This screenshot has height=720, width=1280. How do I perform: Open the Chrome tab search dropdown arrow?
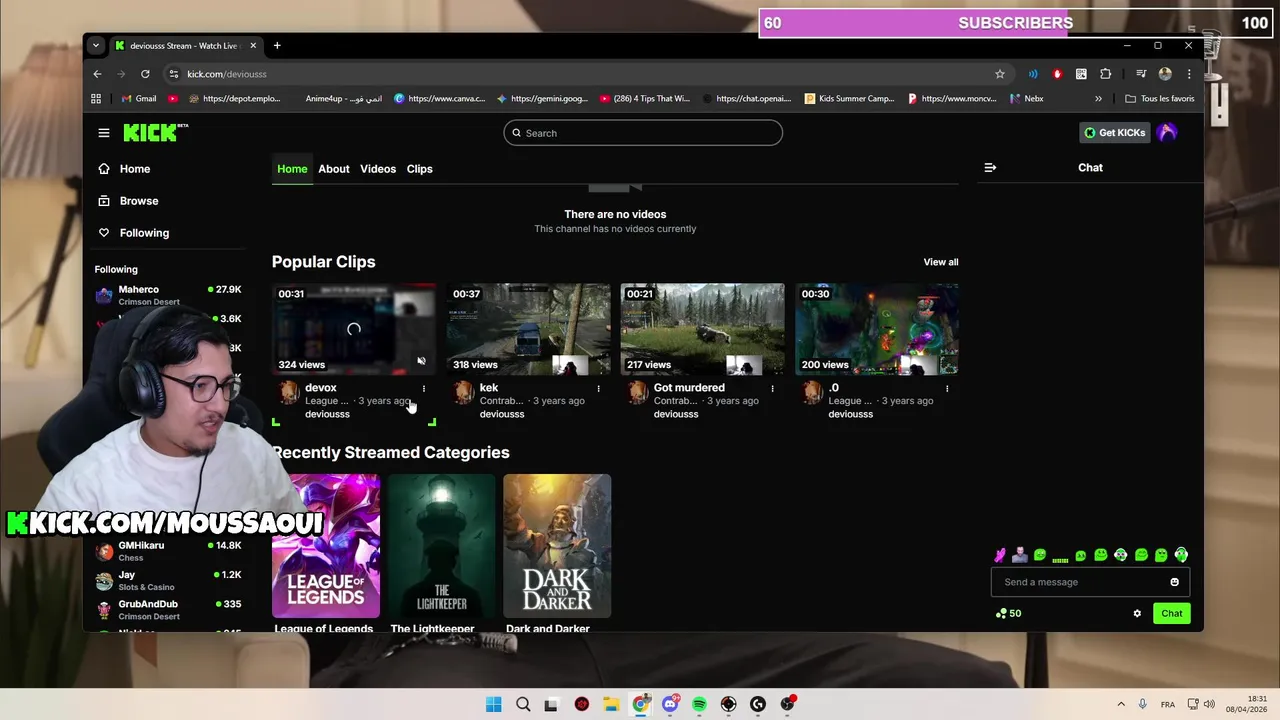(x=96, y=45)
